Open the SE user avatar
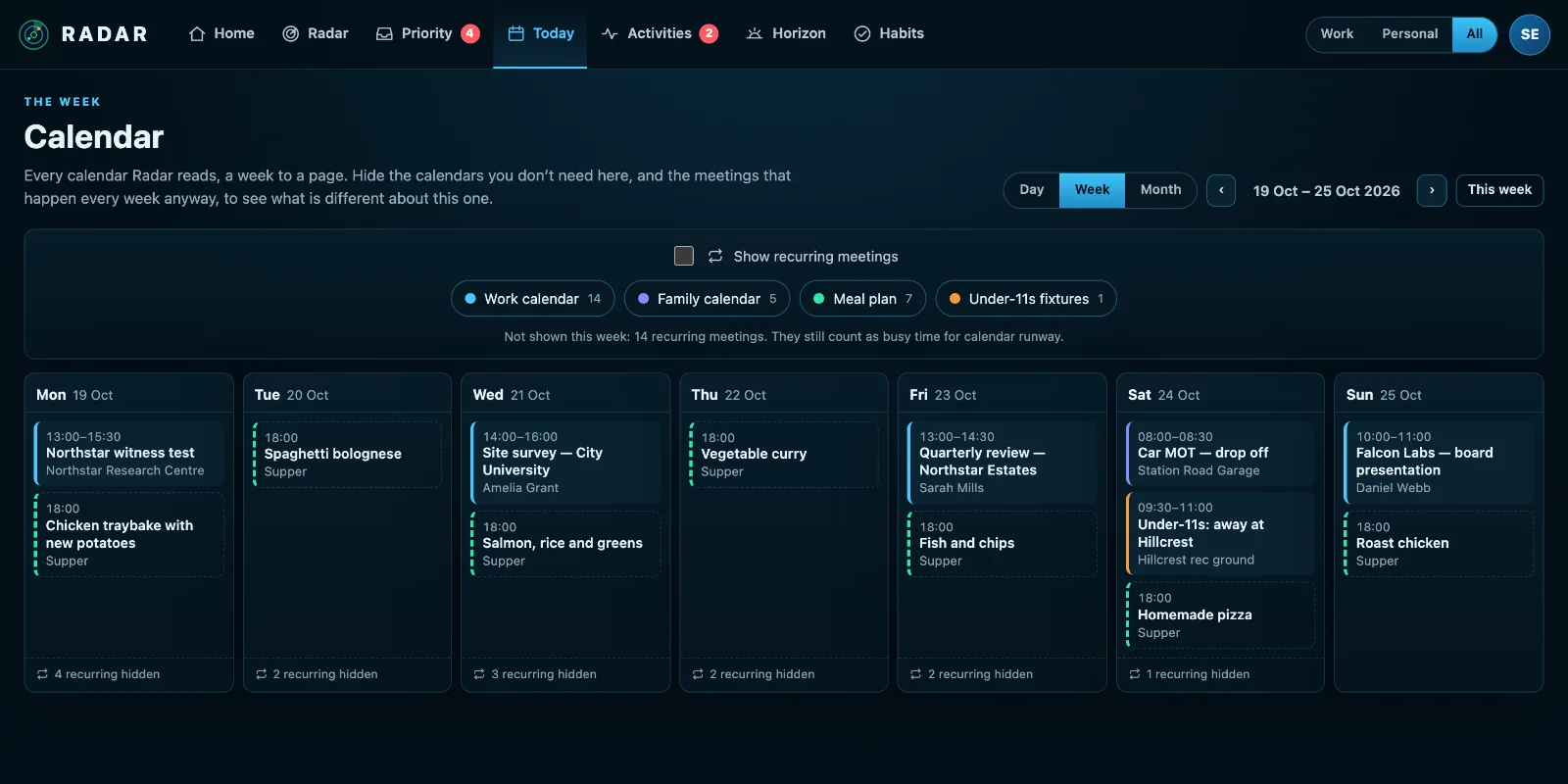 click(1530, 34)
